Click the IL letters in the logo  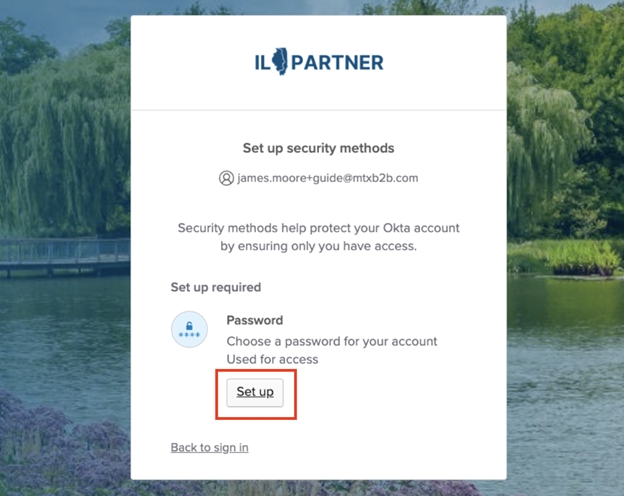(262, 63)
